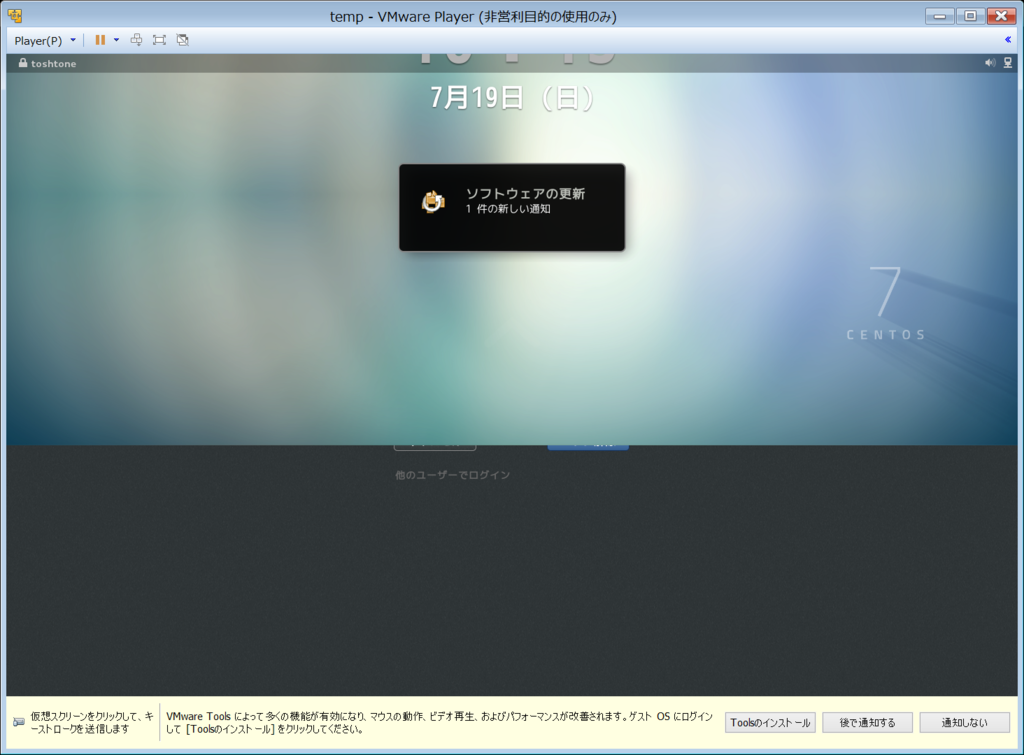Image resolution: width=1024 pixels, height=755 pixels.
Task: Close the VMware Player window
Action: point(1001,16)
